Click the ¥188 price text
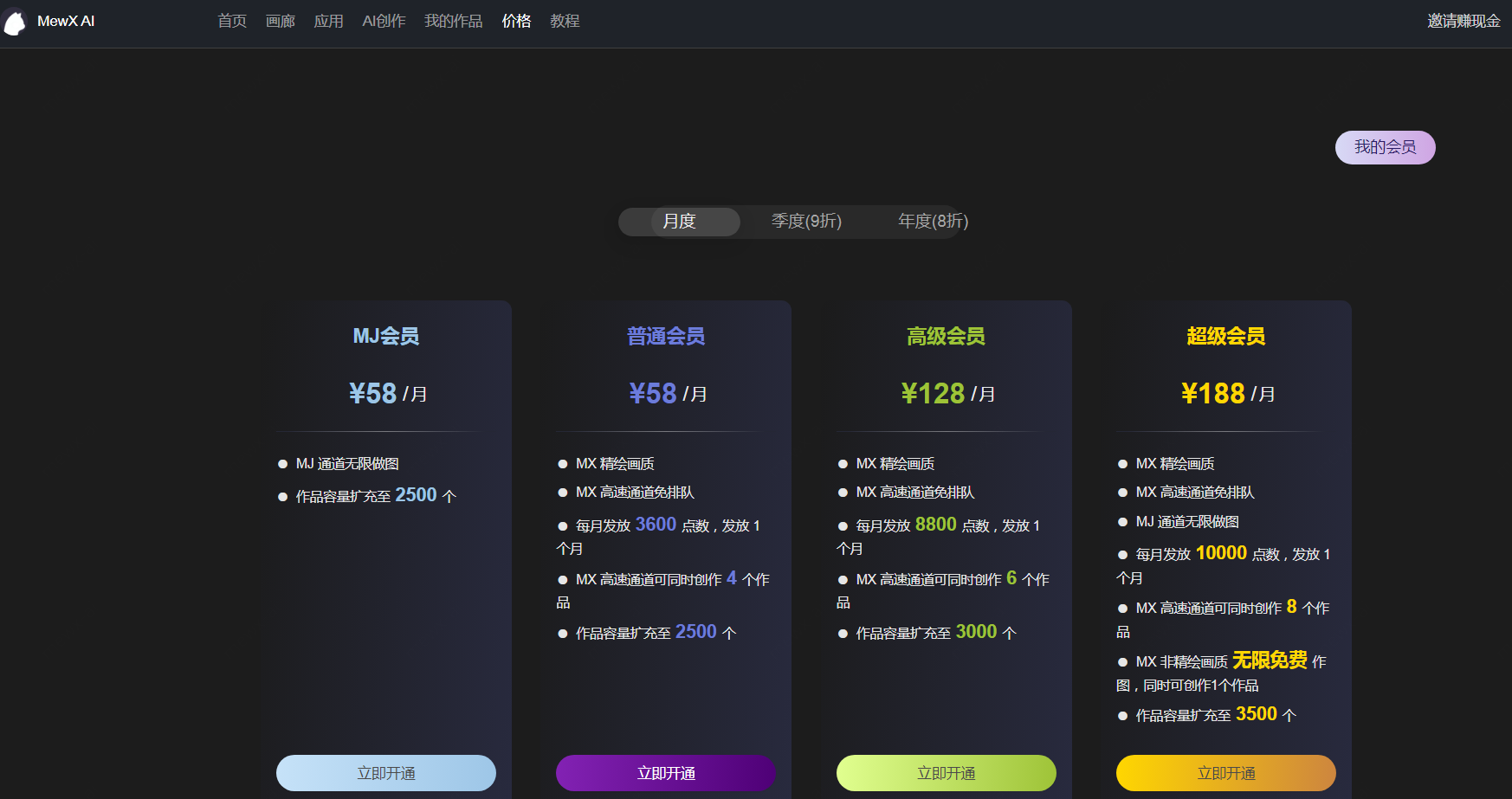 tap(1212, 394)
